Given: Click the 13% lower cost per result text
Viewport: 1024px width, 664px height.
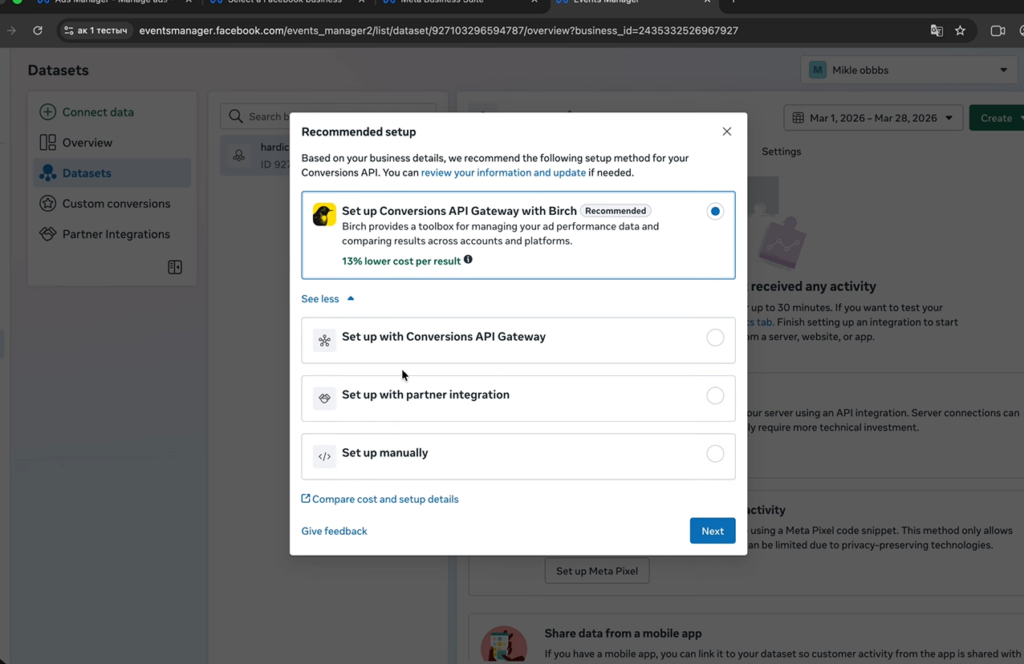Looking at the screenshot, I should [x=401, y=261].
